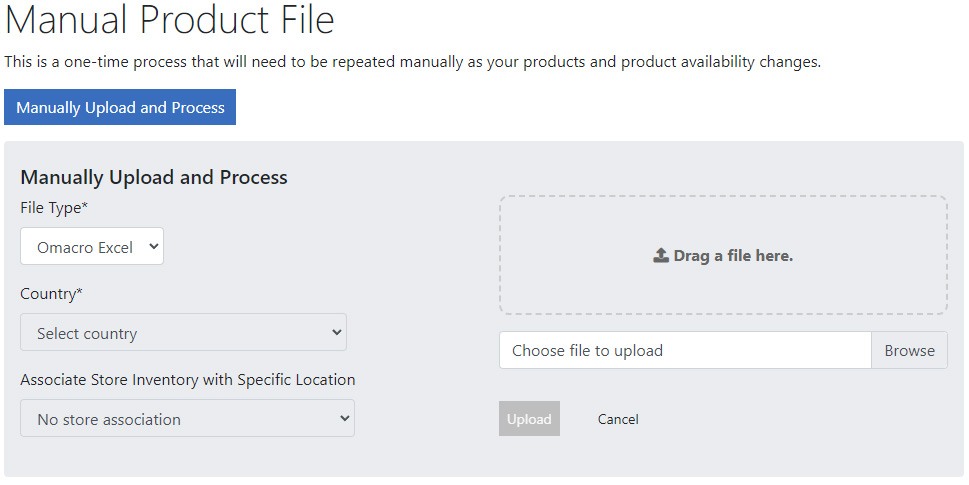Click the Manual Product File page heading
The height and width of the screenshot is (485, 969).
169,20
